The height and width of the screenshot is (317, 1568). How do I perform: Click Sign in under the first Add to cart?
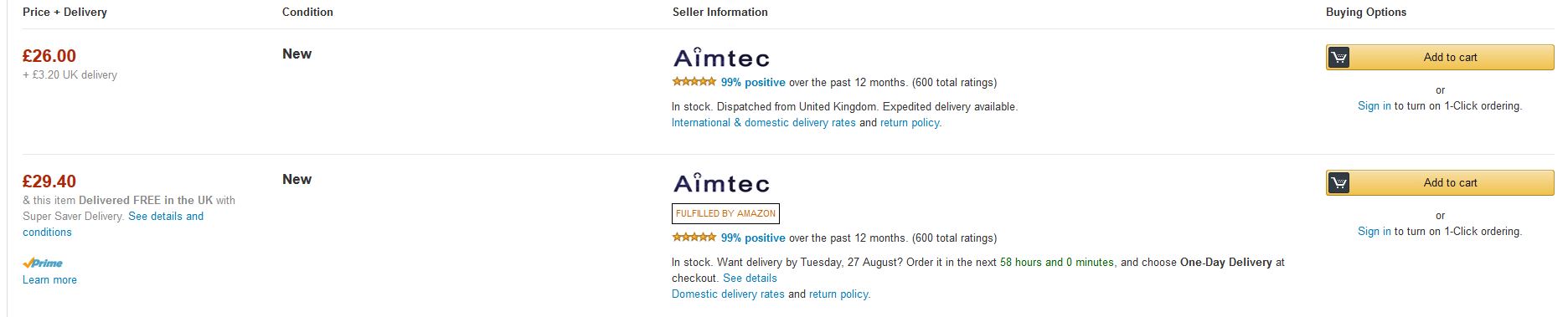point(1374,106)
